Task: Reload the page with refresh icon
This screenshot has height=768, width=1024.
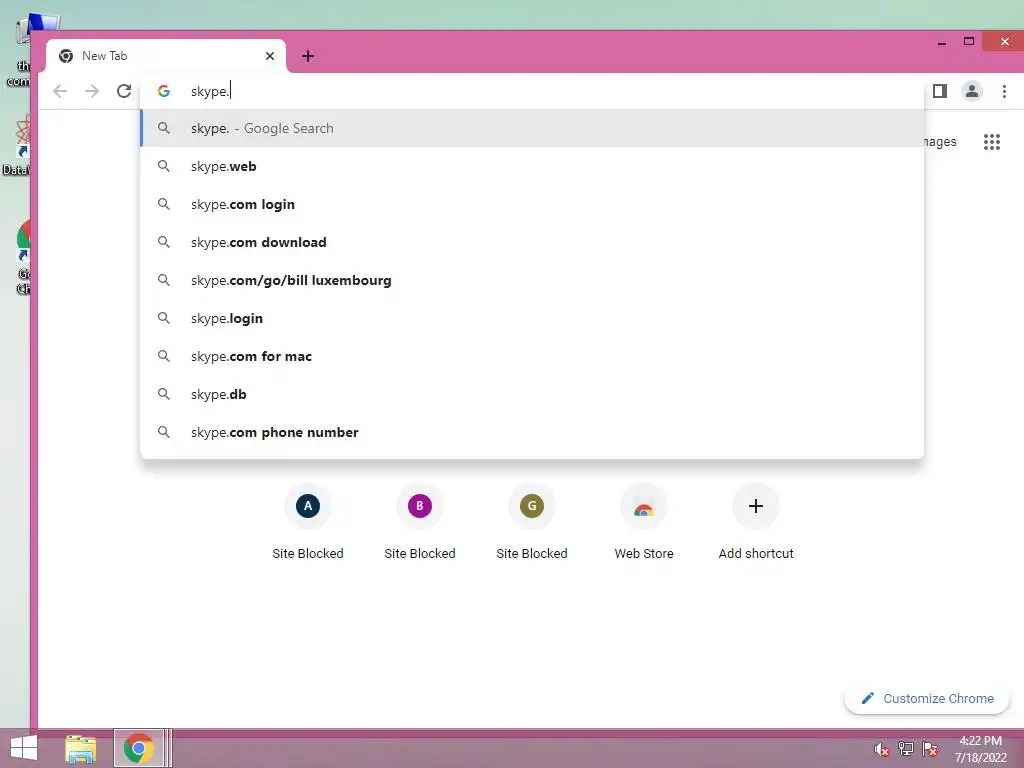Action: click(124, 91)
